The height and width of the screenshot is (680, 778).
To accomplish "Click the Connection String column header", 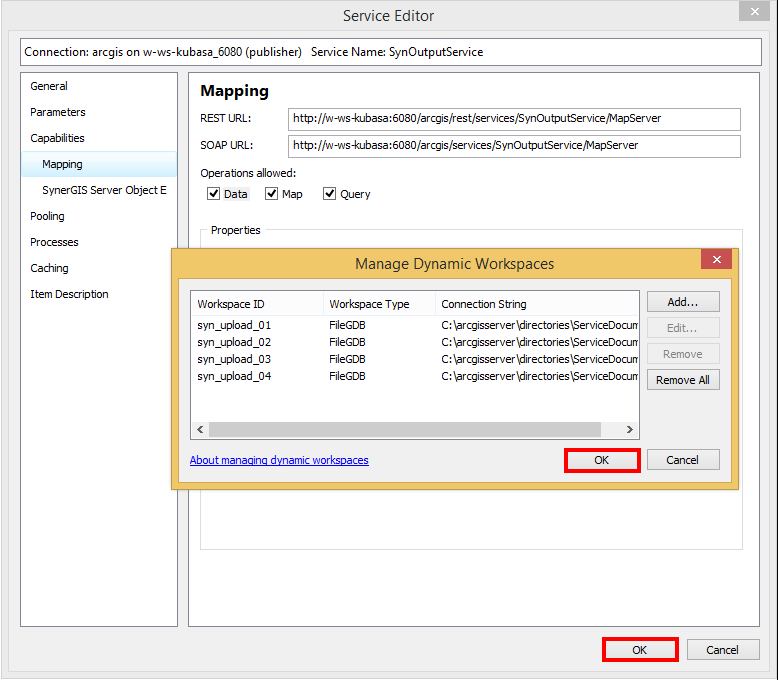I will click(x=537, y=304).
